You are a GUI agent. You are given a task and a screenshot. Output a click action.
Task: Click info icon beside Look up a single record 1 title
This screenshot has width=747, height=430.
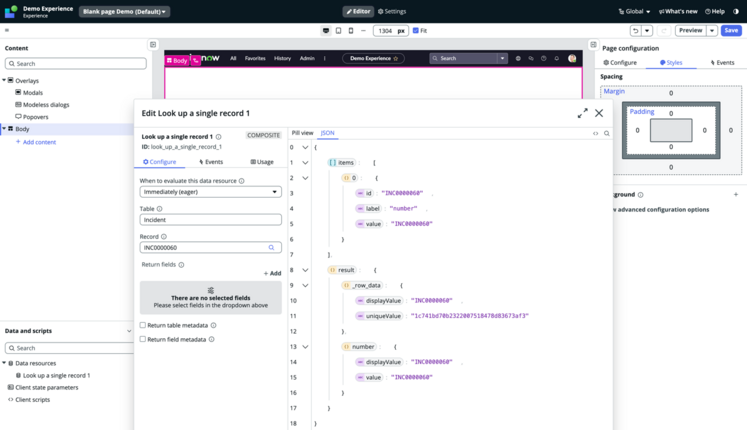click(x=219, y=137)
